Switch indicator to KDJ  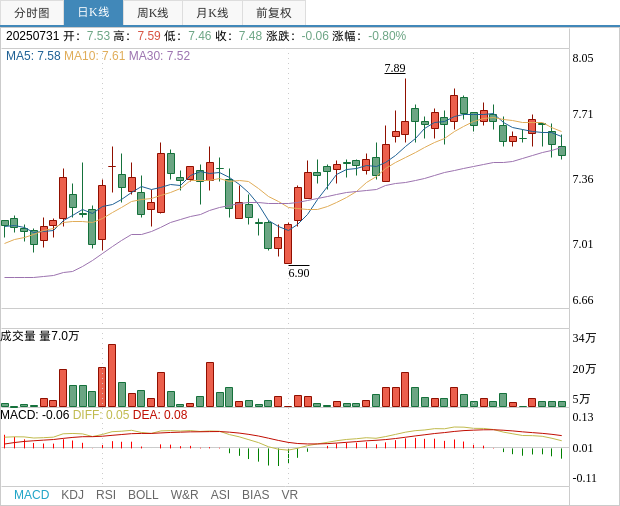pos(72,495)
